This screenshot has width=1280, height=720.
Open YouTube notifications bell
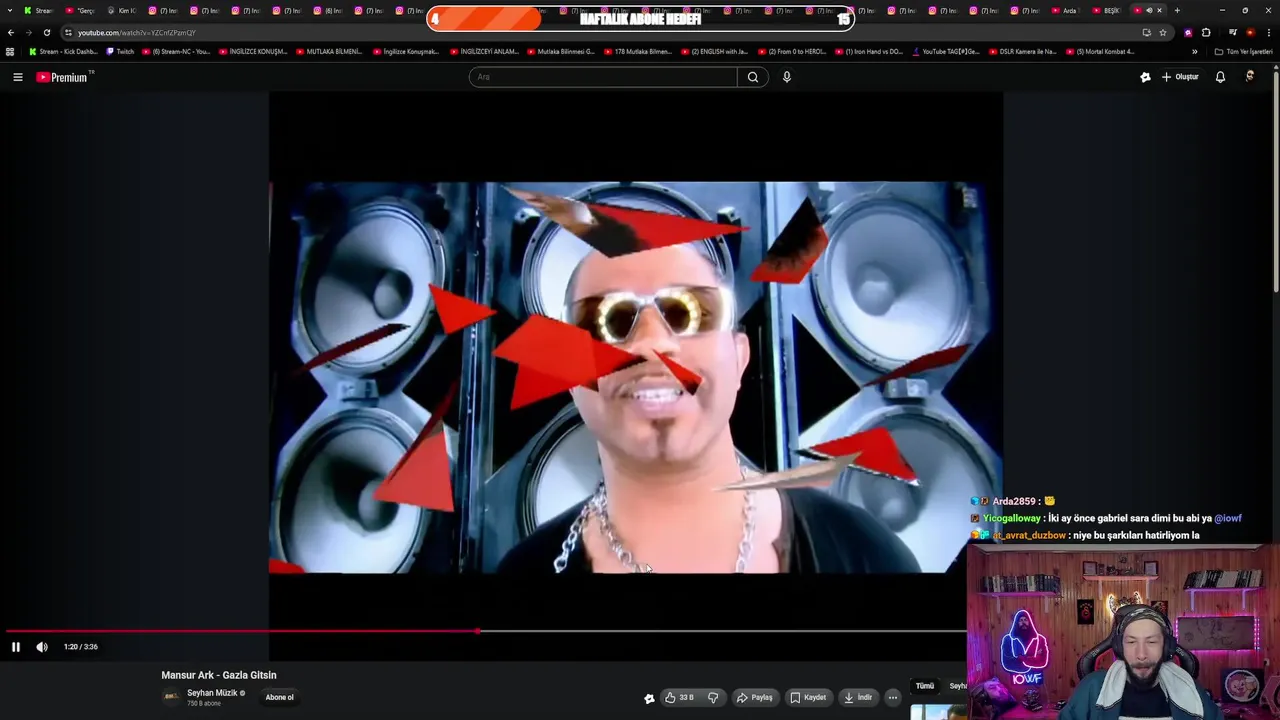1220,77
